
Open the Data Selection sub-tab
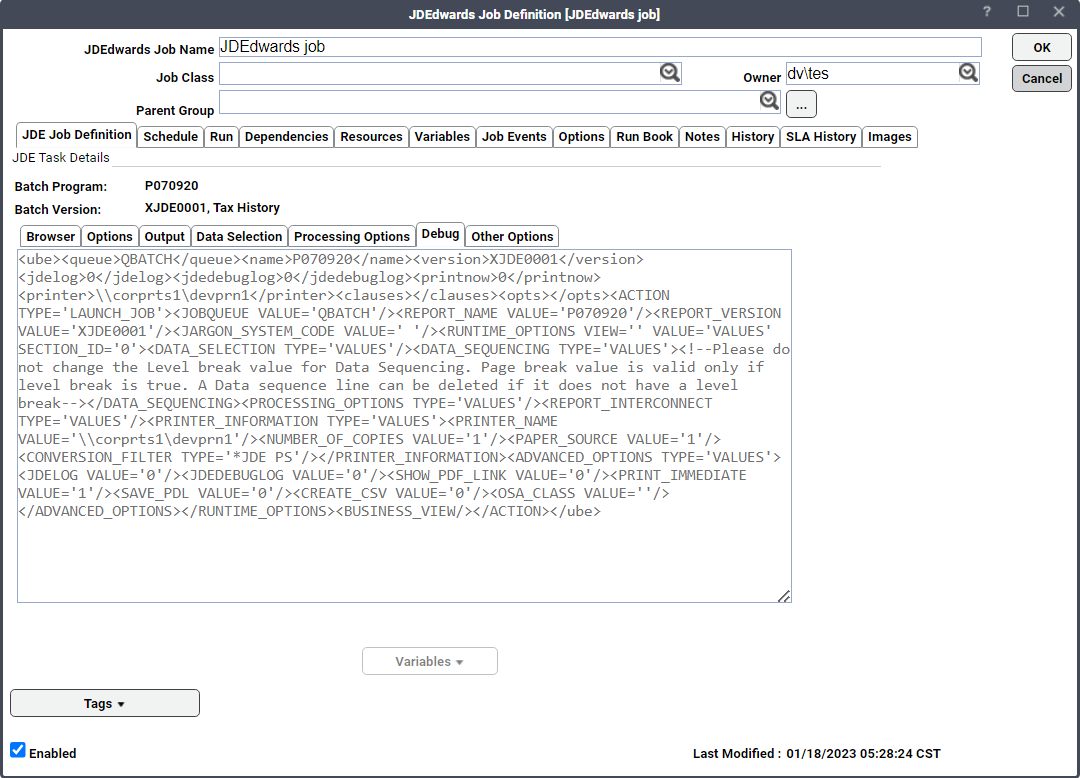click(x=239, y=236)
